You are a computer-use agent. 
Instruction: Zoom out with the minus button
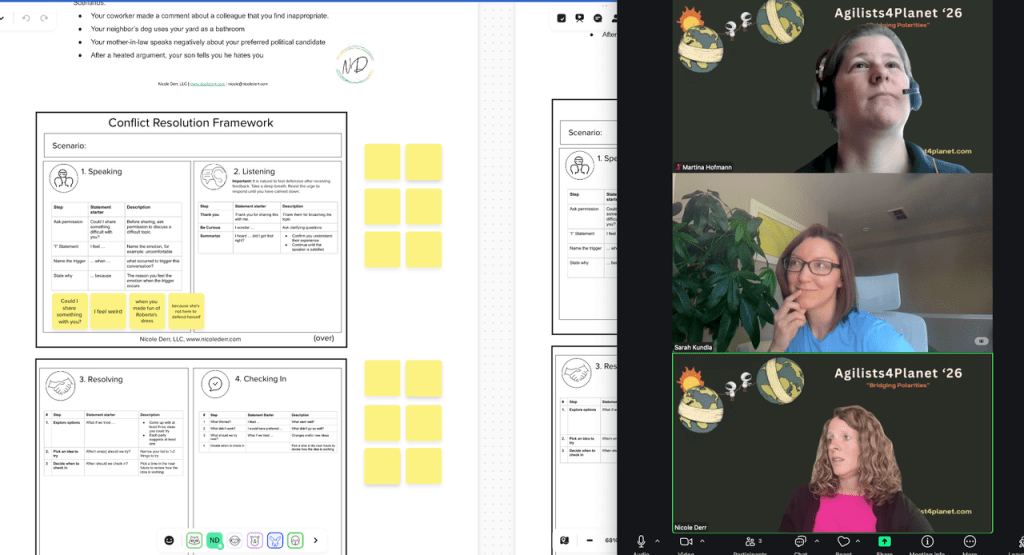590,541
